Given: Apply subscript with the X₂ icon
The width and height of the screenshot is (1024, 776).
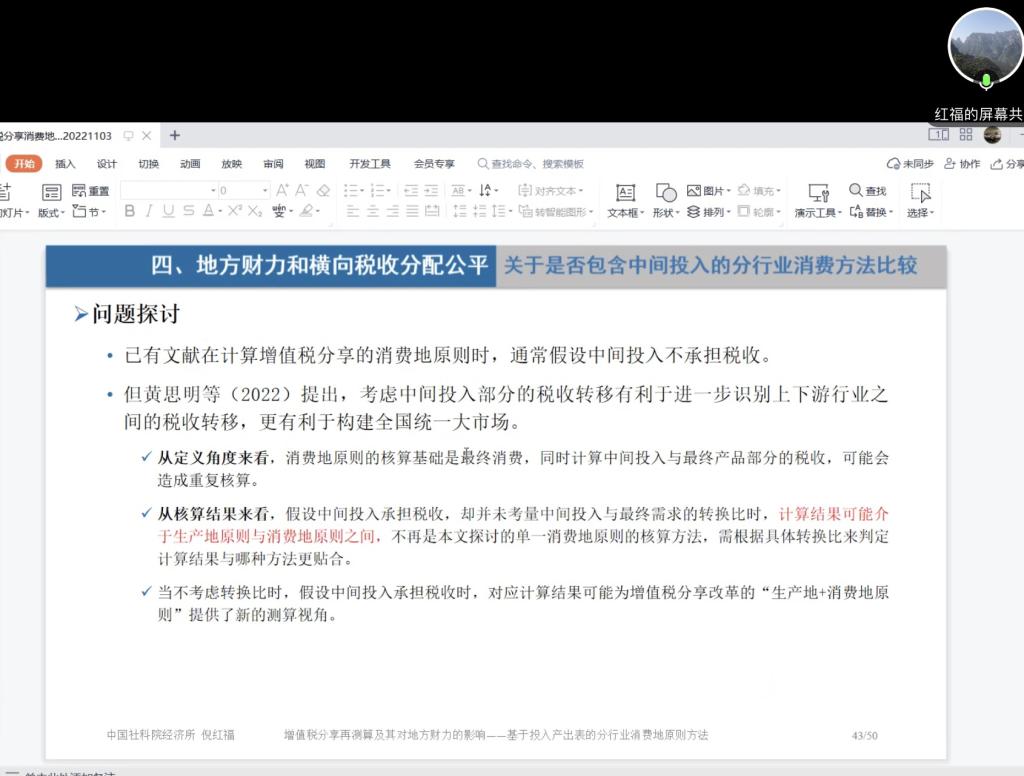Looking at the screenshot, I should click(x=254, y=209).
